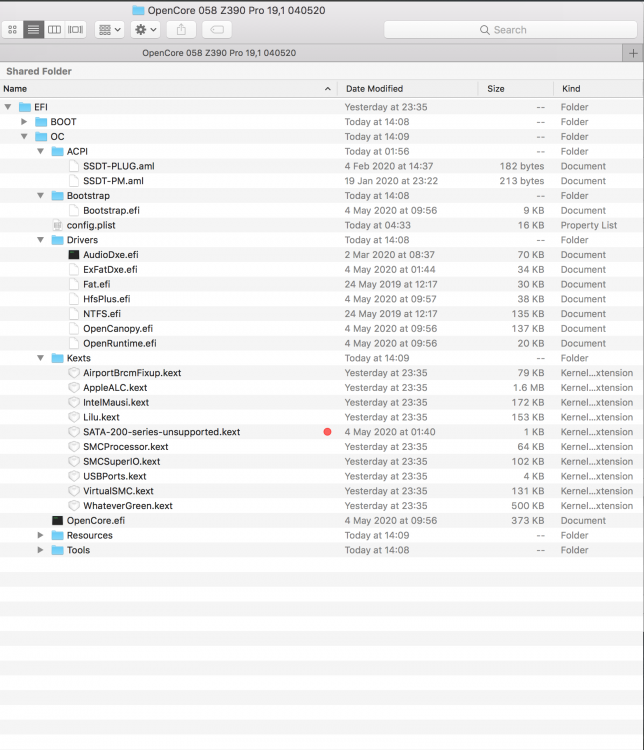Click the Share toolbar button

coord(181,30)
